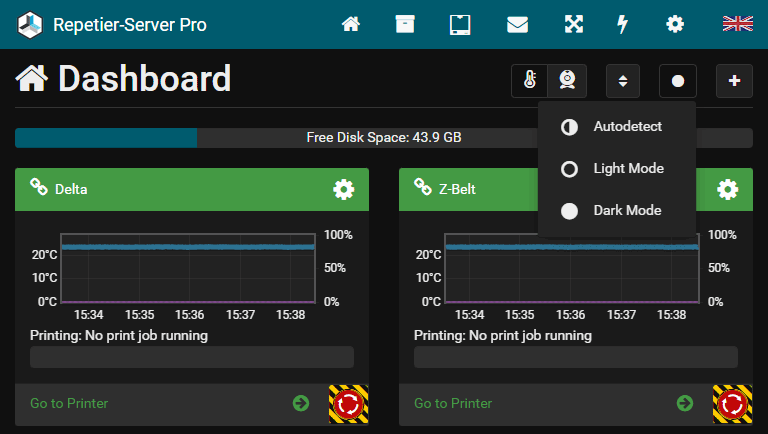768x434 pixels.
Task: Open the archive box icon in navbar
Action: coord(405,24)
